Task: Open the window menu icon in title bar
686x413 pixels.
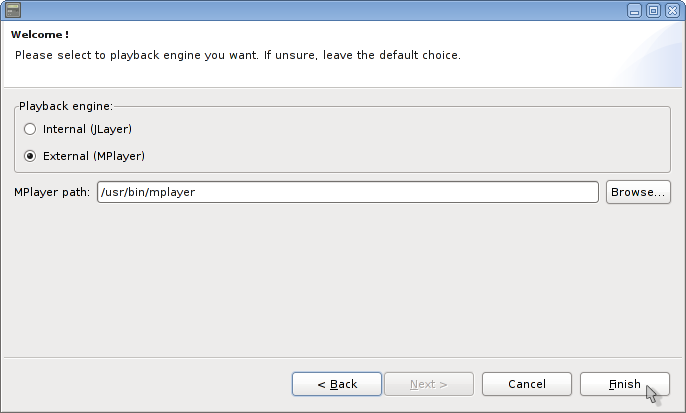Action: (x=13, y=11)
